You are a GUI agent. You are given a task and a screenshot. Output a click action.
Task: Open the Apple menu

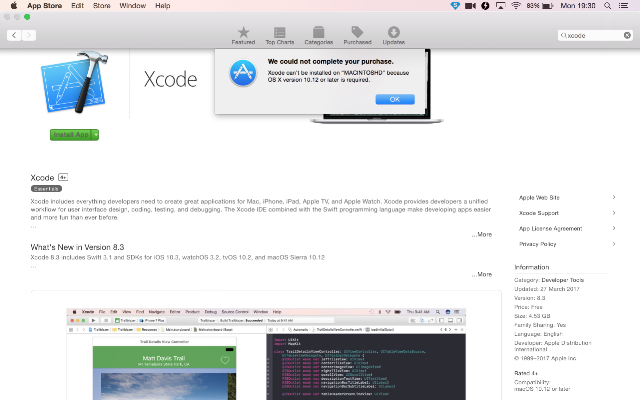pyautogui.click(x=13, y=6)
